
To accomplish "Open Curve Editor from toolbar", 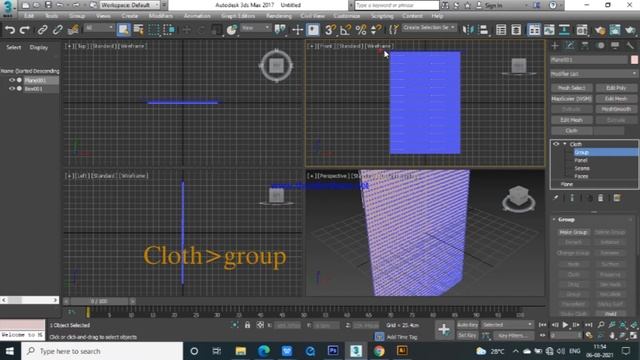I will [549, 30].
